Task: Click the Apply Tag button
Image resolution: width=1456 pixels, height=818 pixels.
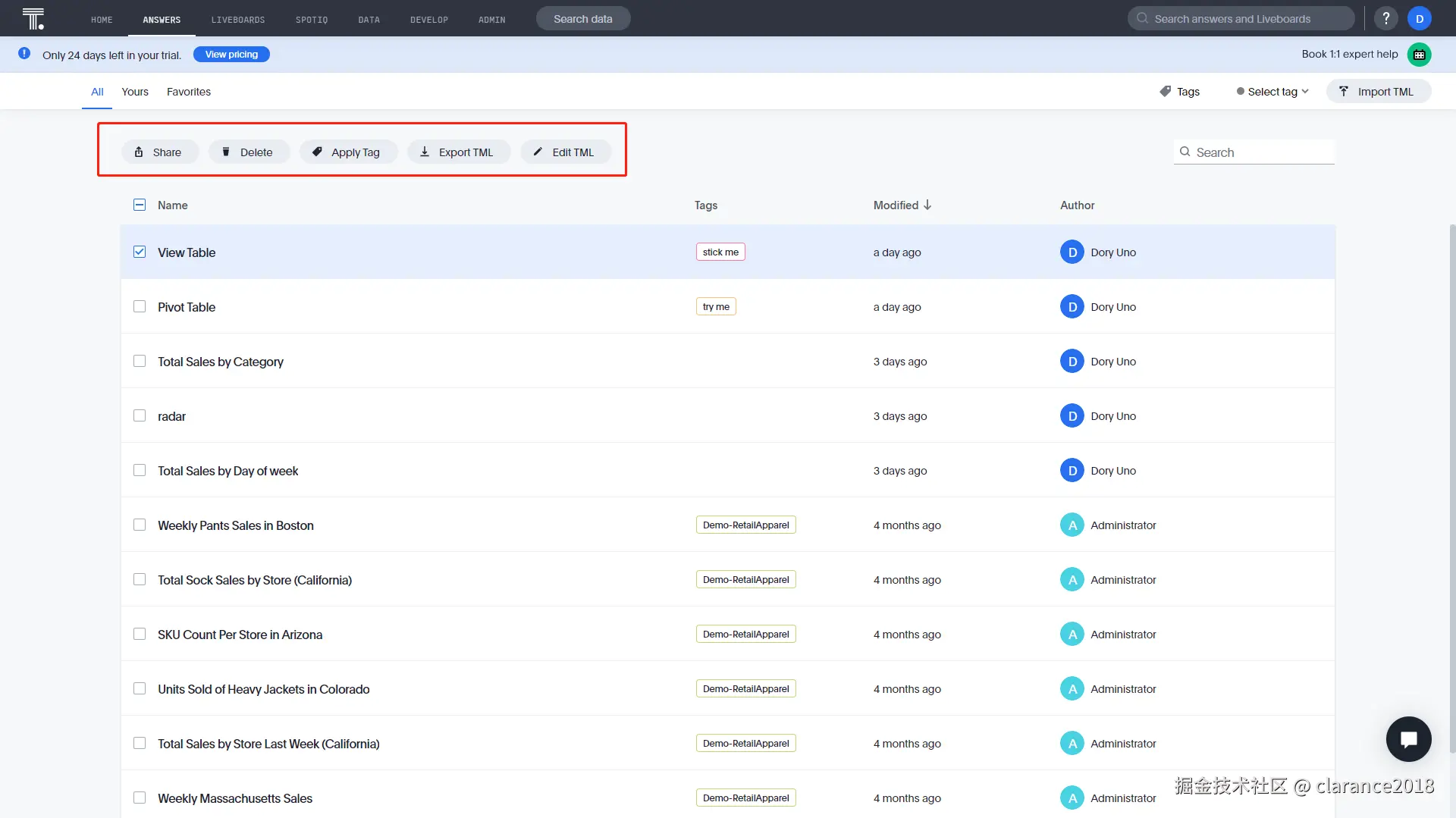Action: click(349, 152)
